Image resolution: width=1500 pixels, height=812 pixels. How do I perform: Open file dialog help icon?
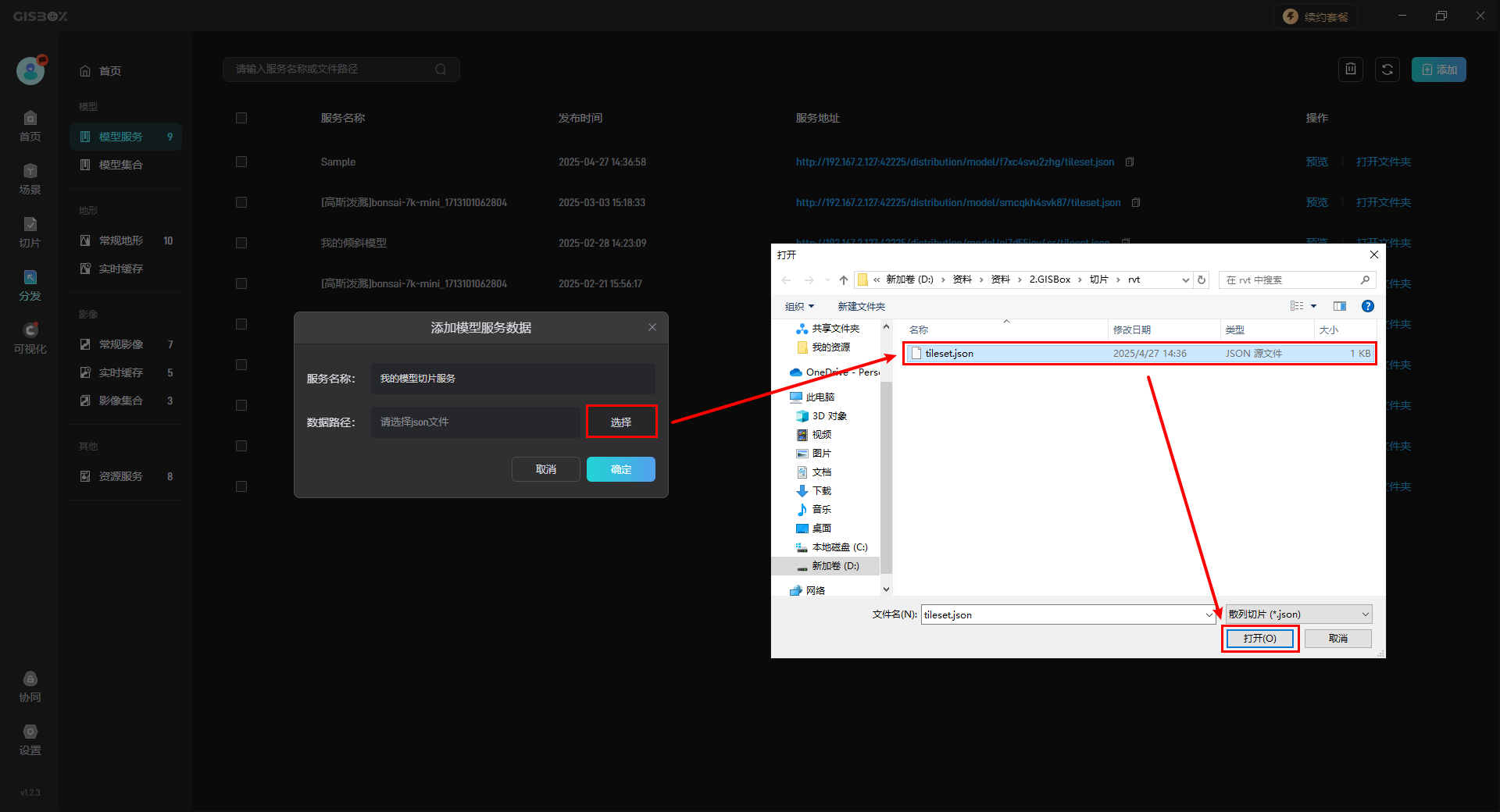point(1367,306)
